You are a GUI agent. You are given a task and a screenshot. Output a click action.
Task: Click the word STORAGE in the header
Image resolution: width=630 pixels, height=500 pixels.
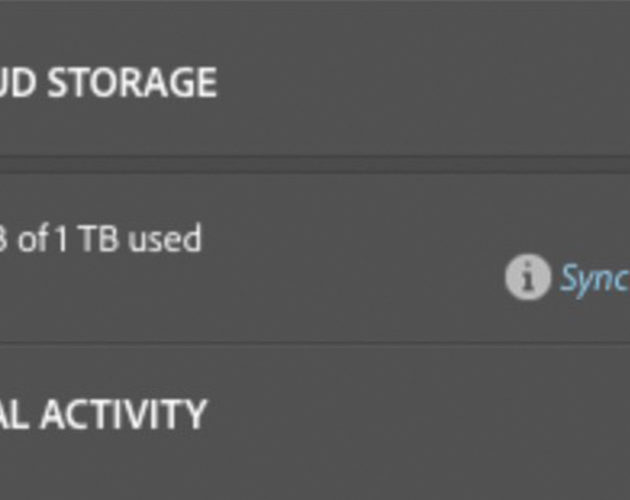tap(133, 82)
